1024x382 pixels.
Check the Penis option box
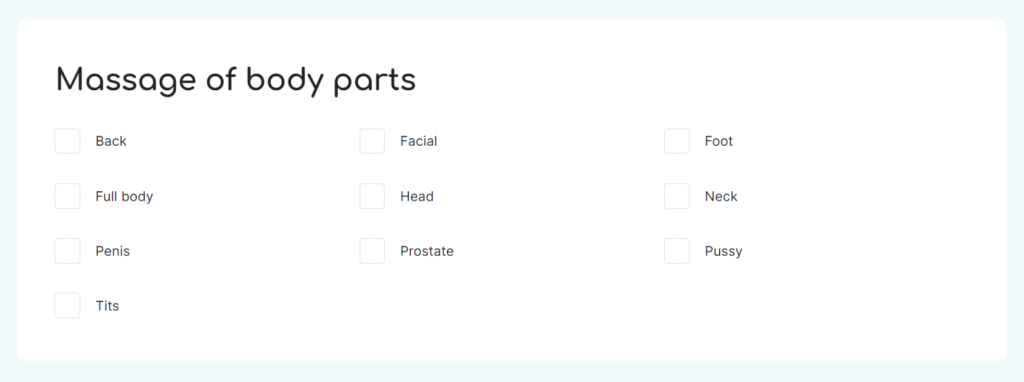coord(67,251)
